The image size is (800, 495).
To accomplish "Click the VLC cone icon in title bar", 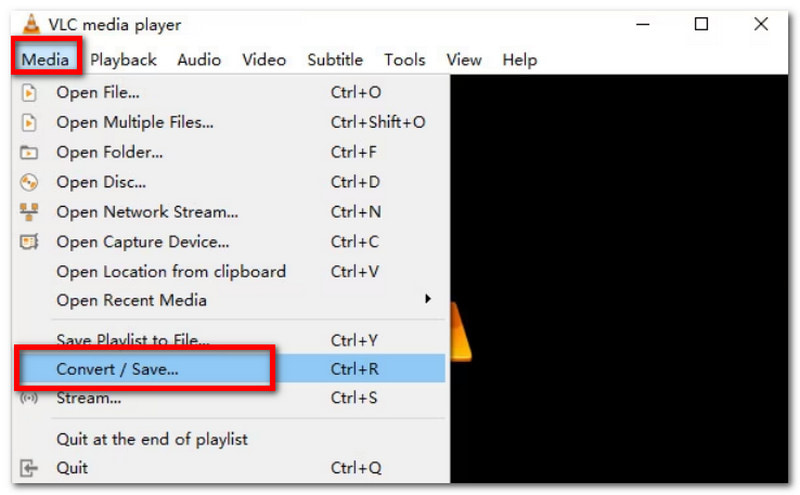I will pos(32,24).
